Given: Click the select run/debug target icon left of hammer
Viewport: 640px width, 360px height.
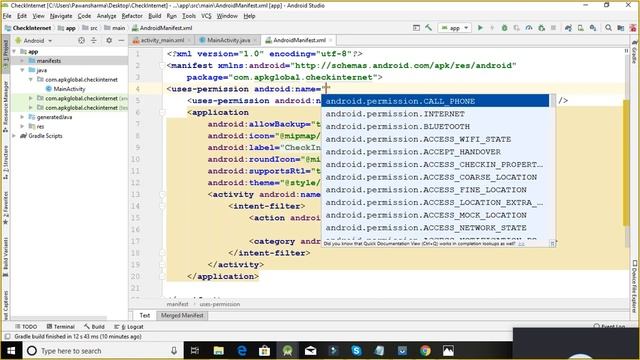Looking at the screenshot, I should 416,28.
